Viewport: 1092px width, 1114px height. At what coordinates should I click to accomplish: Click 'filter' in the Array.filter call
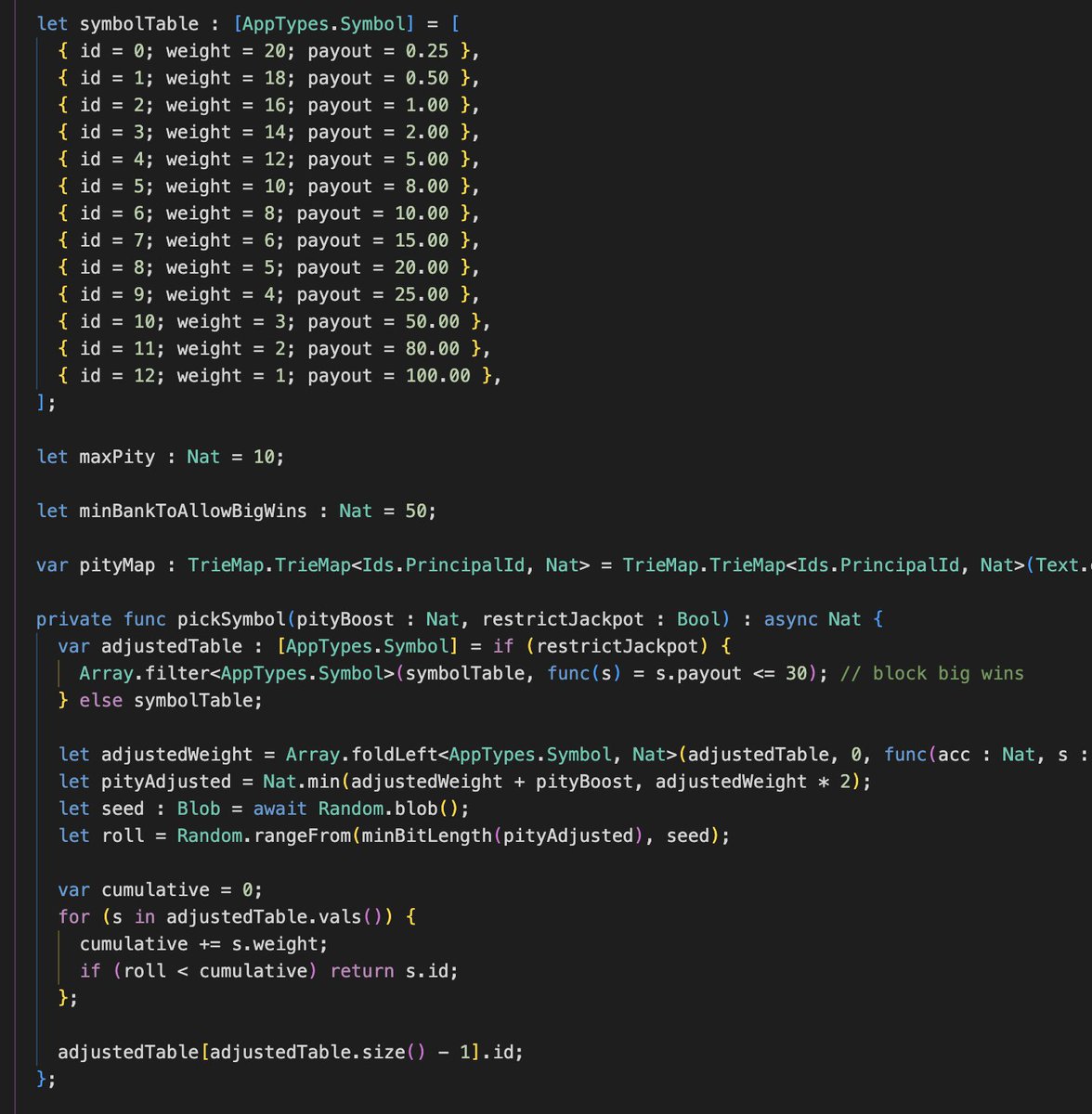point(176,673)
